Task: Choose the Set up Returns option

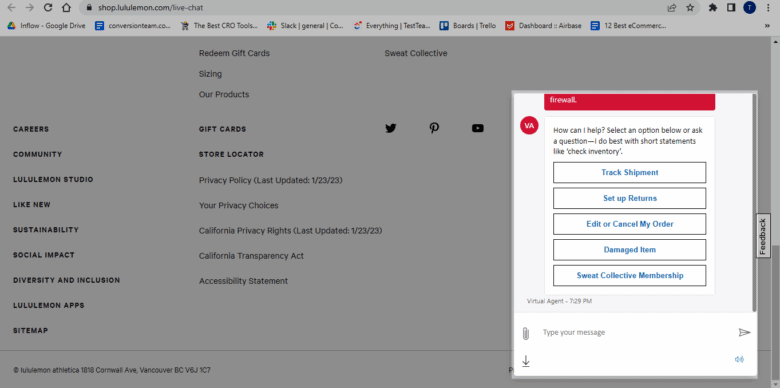Action: coord(629,198)
